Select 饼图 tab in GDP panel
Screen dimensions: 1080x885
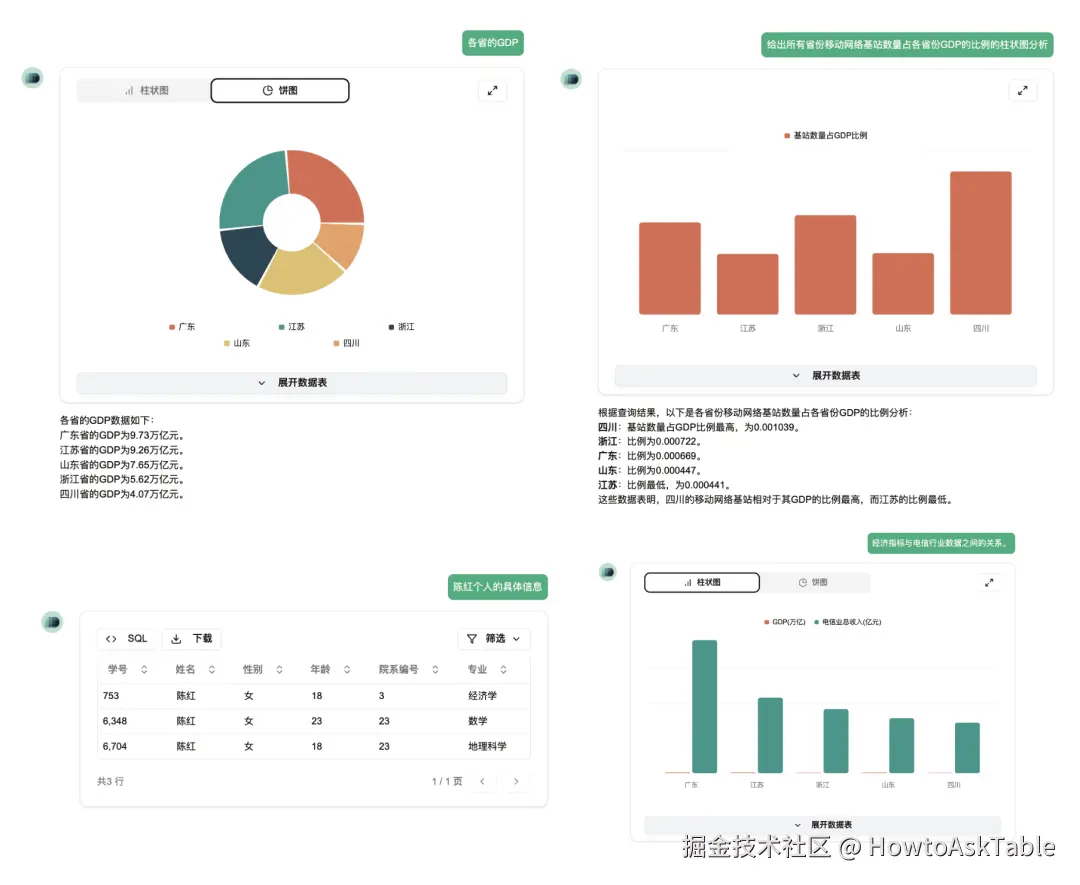[x=280, y=90]
